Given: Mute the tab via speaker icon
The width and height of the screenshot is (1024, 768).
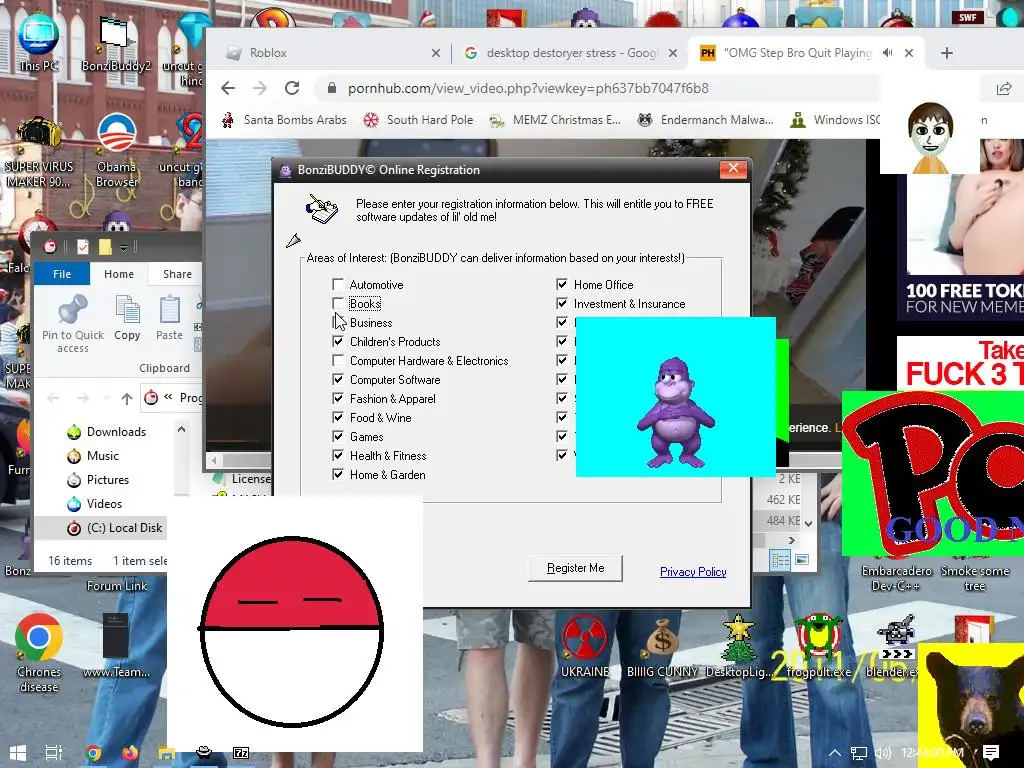Looking at the screenshot, I should pos(888,53).
